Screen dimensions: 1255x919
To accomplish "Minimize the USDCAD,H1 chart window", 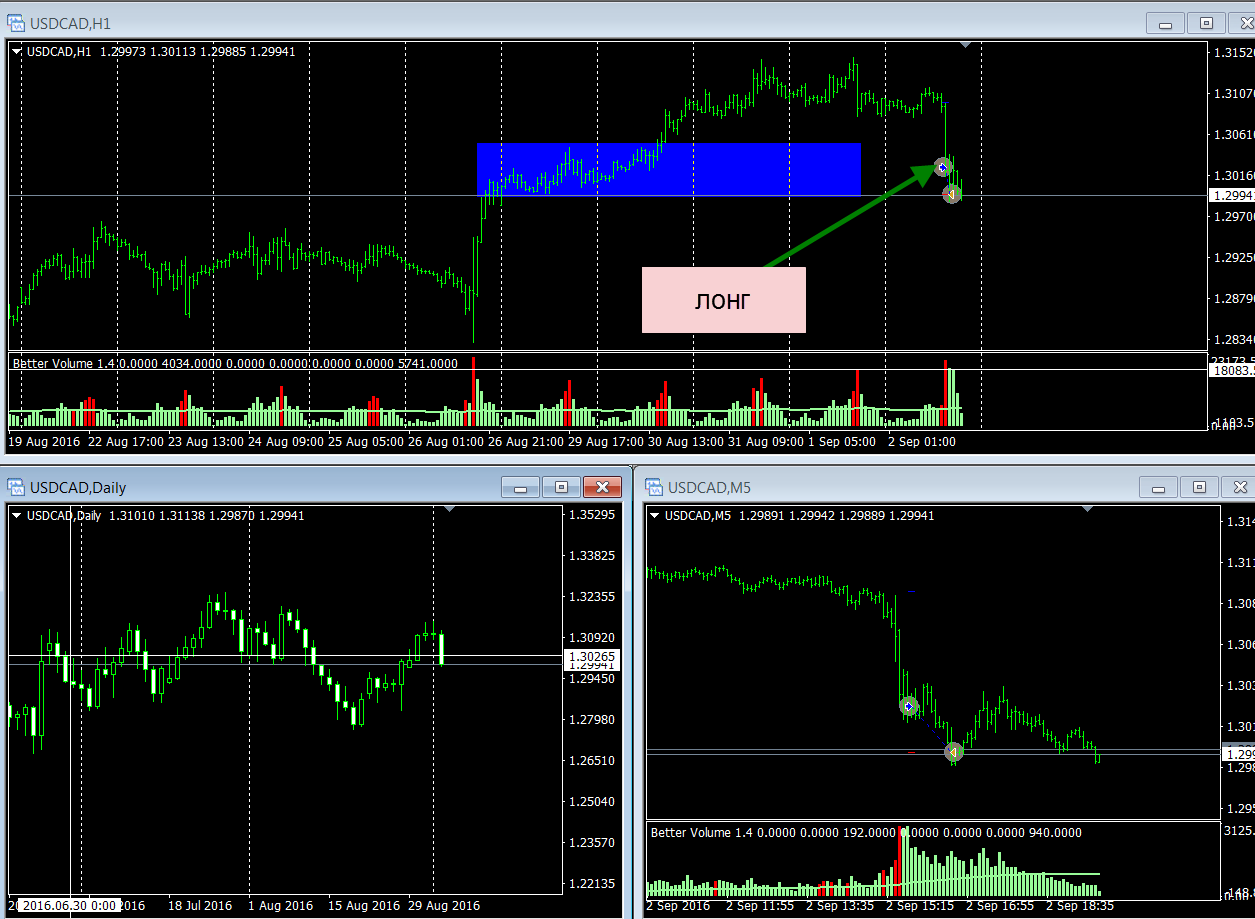I will [1165, 22].
